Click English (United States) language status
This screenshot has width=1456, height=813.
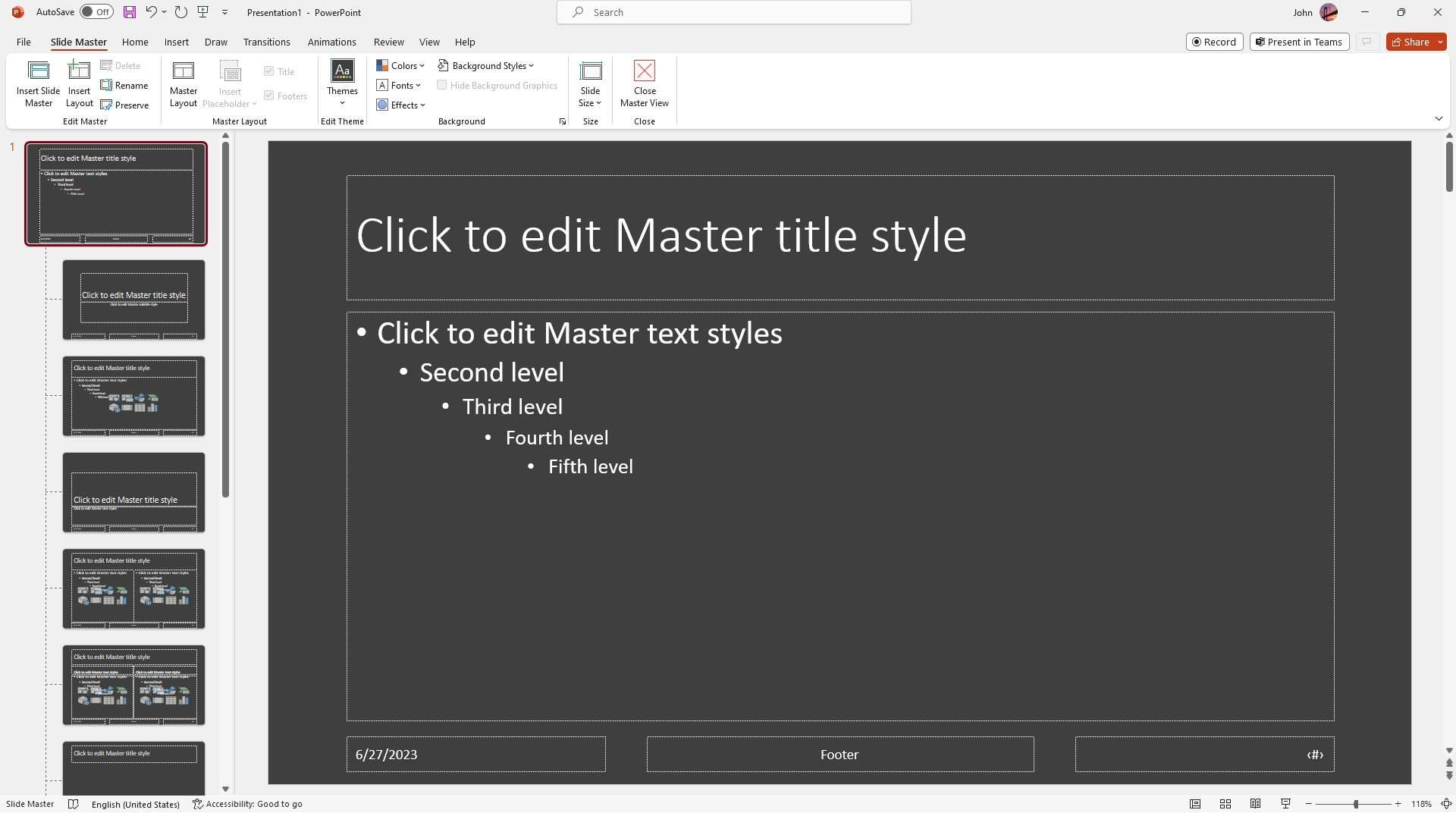coord(136,805)
